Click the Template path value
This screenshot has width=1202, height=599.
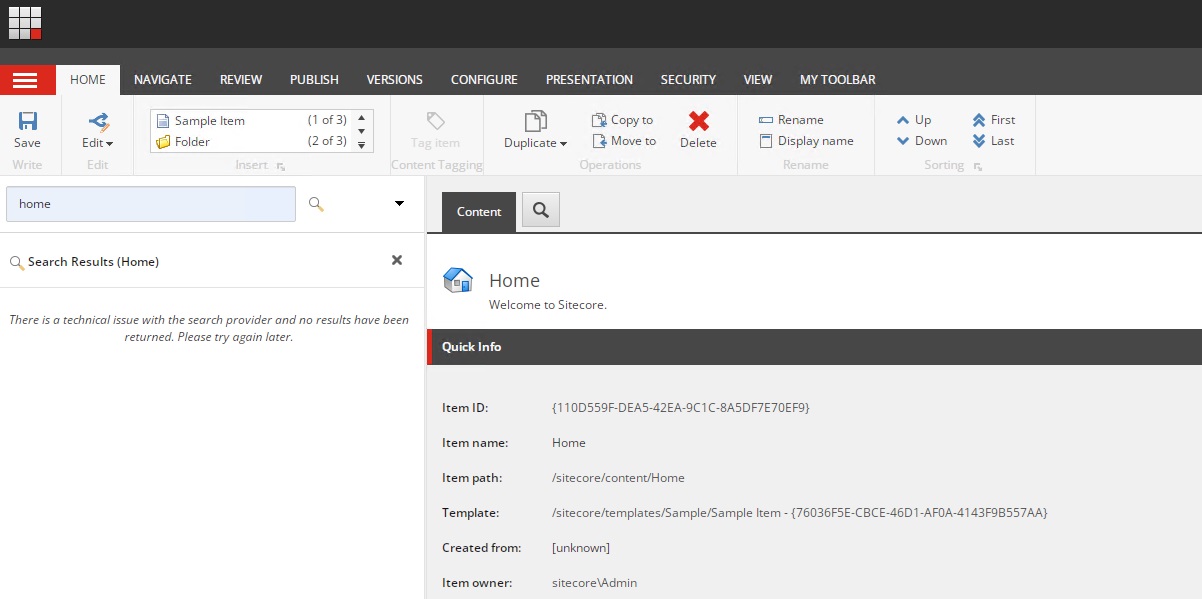click(x=800, y=513)
